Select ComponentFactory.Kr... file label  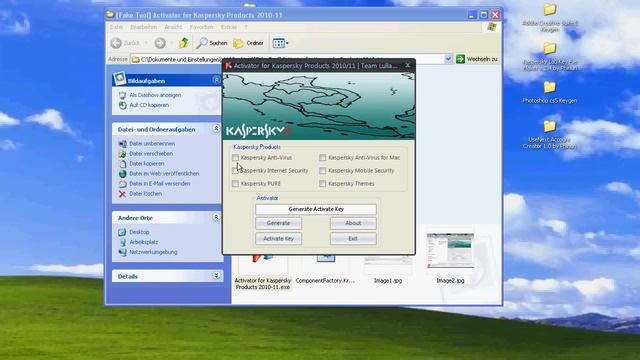pyautogui.click(x=325, y=280)
